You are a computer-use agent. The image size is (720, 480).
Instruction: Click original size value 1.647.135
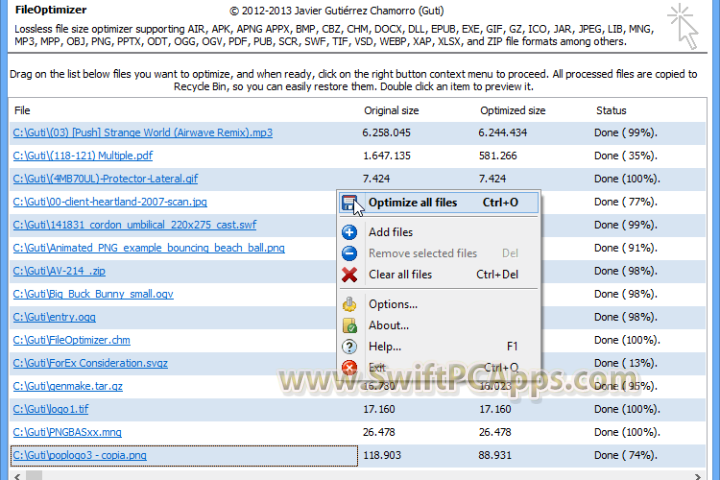387,156
